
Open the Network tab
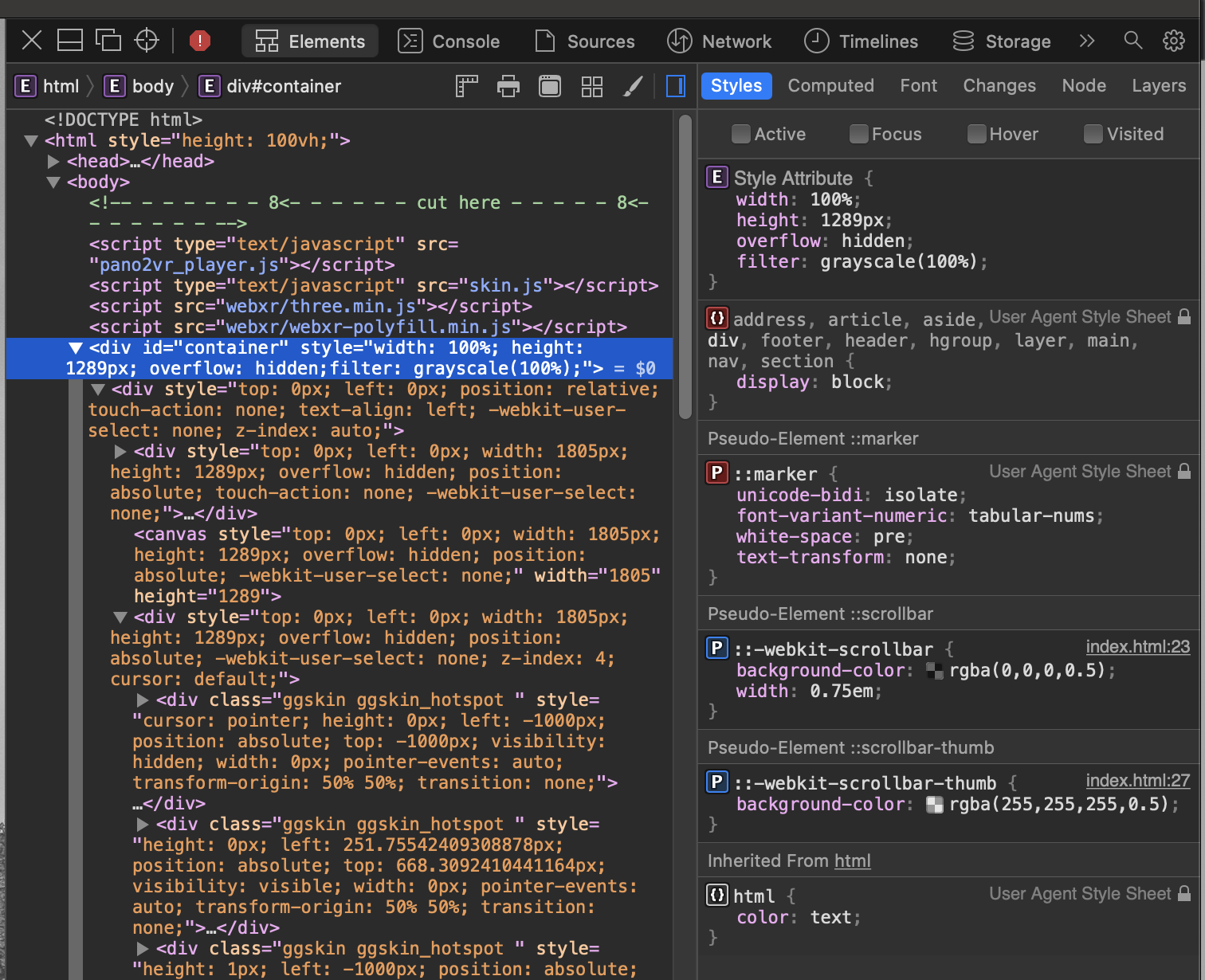719,41
